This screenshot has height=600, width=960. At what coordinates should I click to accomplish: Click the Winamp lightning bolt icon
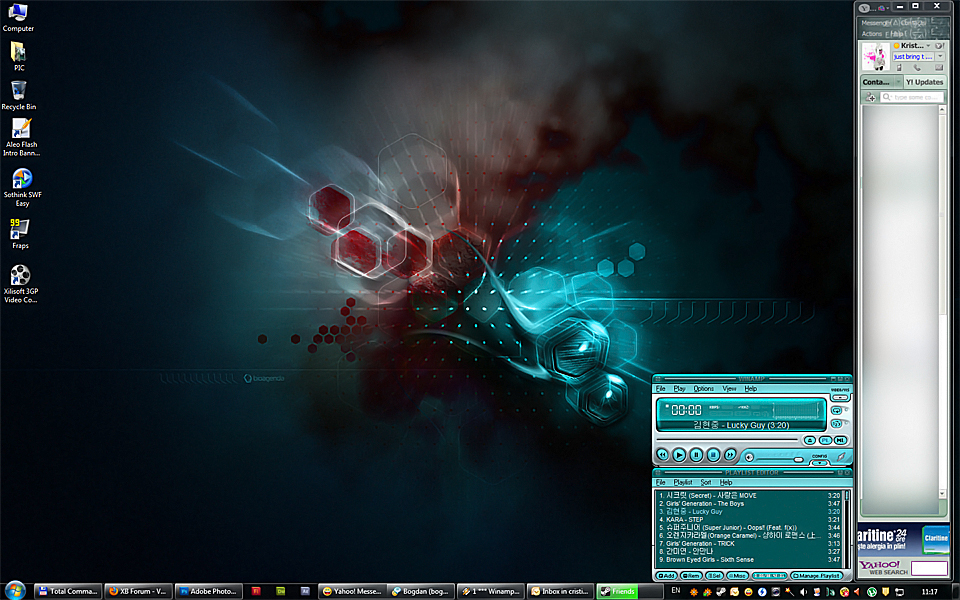pyautogui.click(x=841, y=457)
